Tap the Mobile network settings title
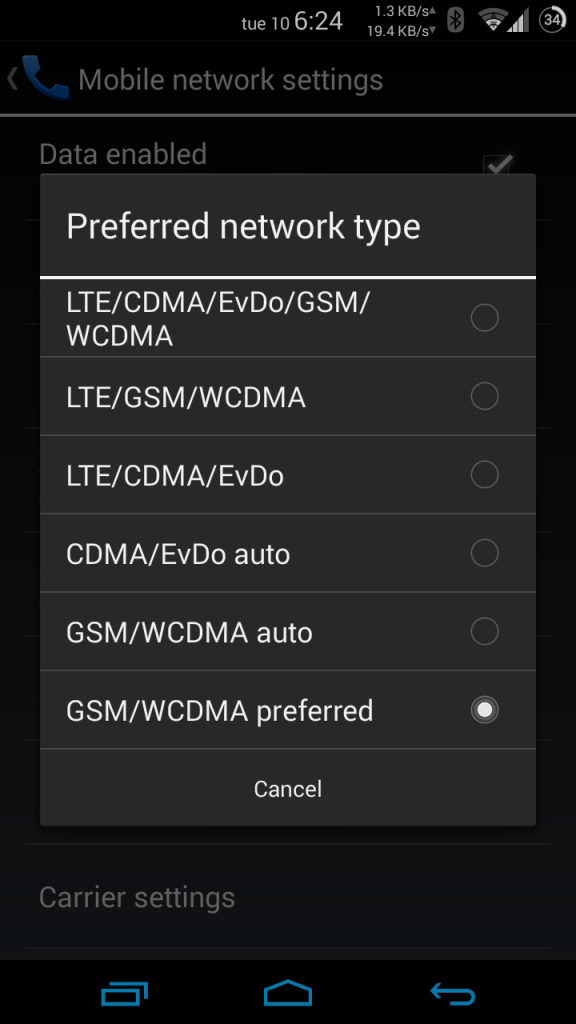The height and width of the screenshot is (1024, 576). (231, 80)
